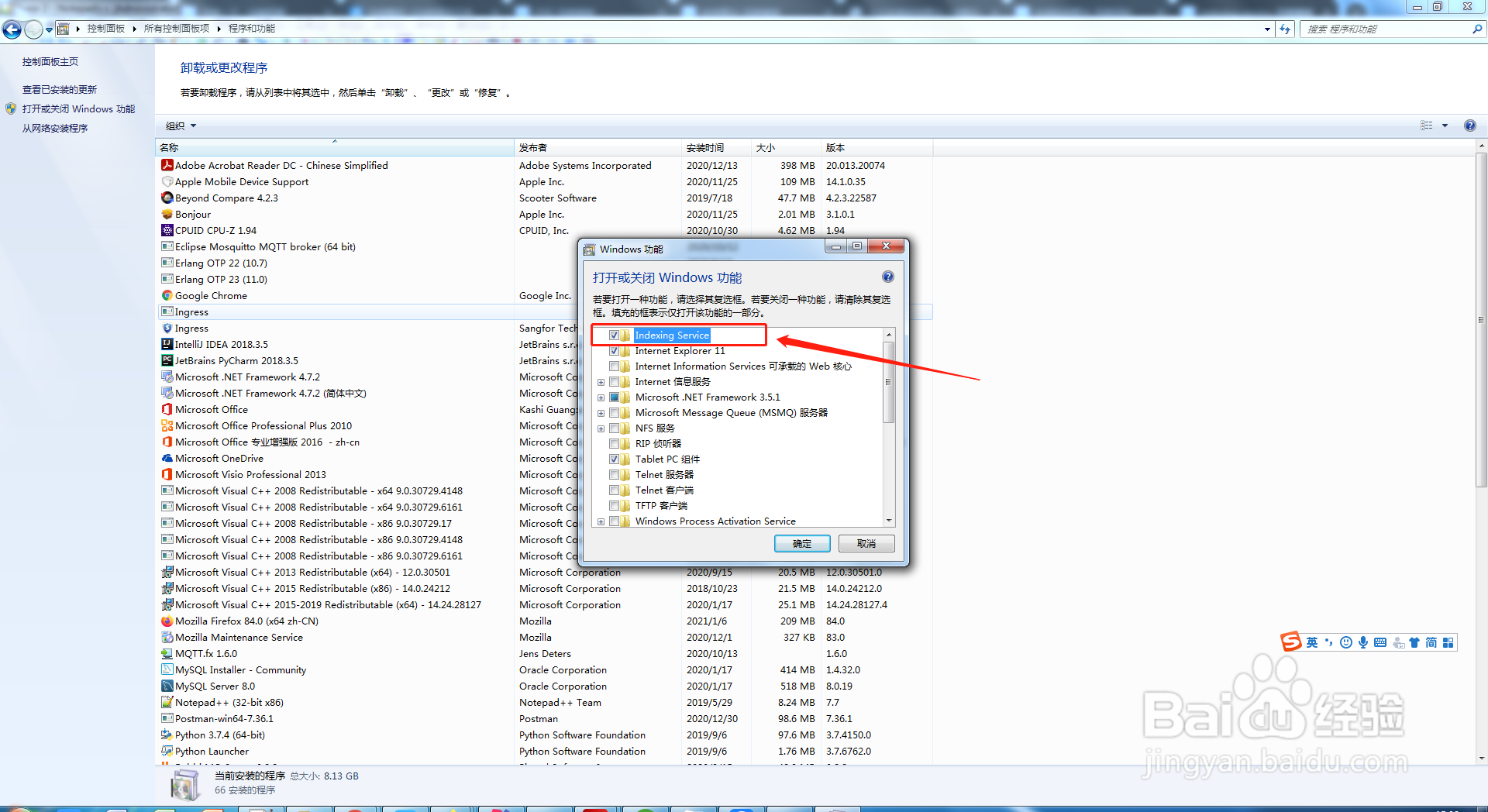Expand the NFS 服务 tree node
1488x812 pixels.
(x=601, y=428)
